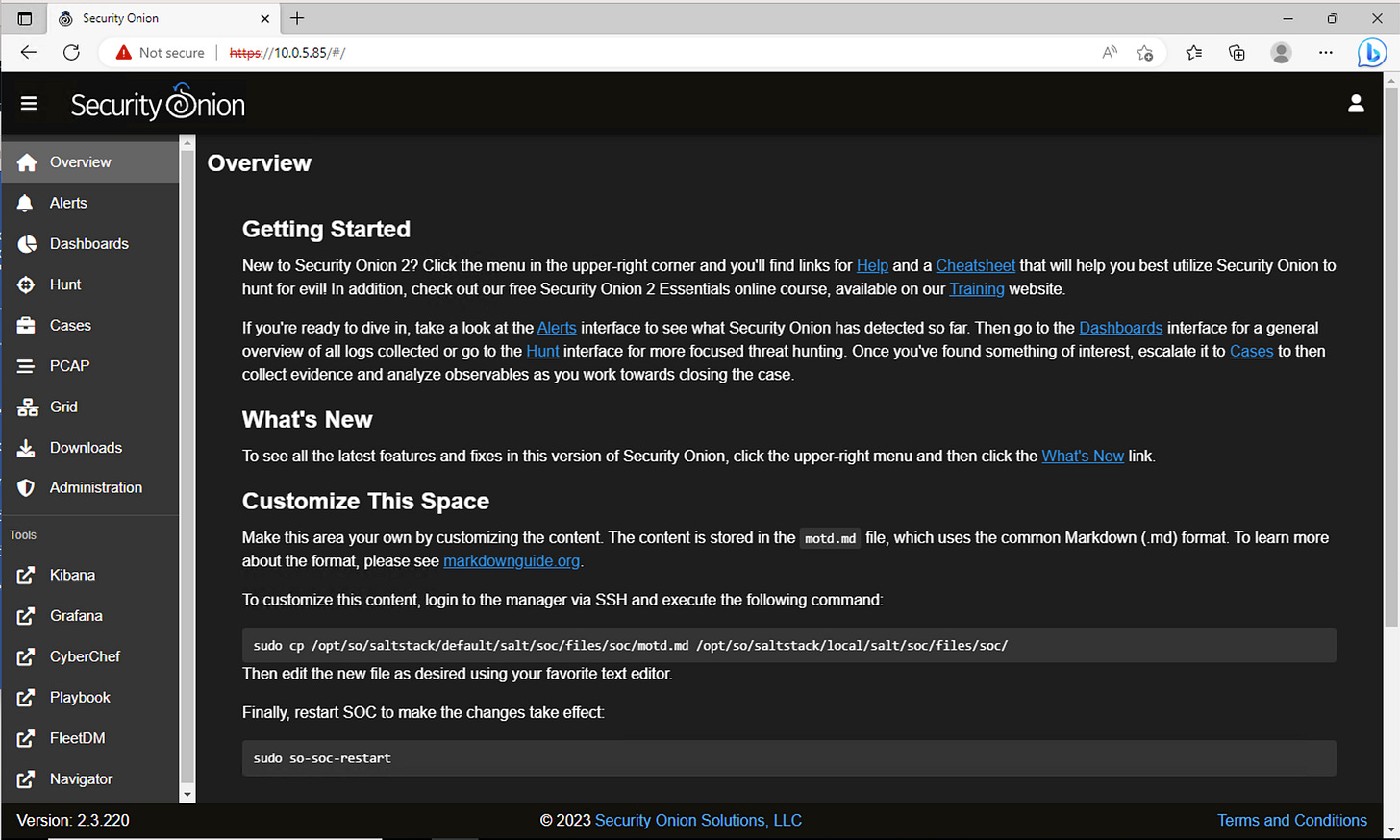Click the Administration shield icon
Image resolution: width=1400 pixels, height=840 pixels.
point(27,488)
